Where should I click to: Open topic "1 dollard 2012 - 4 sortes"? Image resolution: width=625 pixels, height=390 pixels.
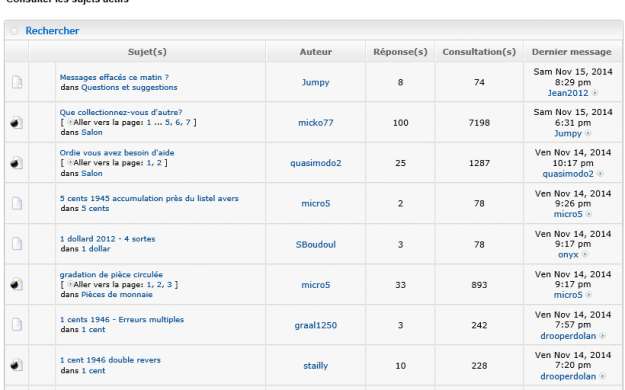click(x=107, y=239)
